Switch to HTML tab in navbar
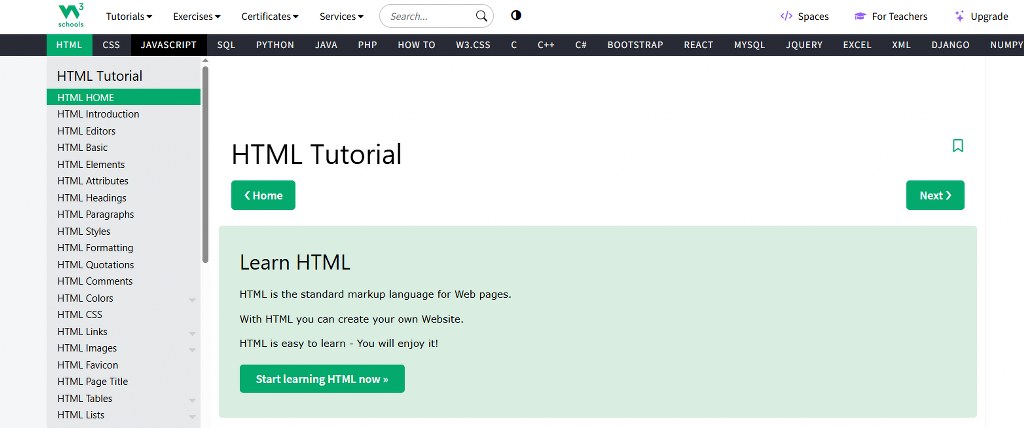This screenshot has height=428, width=1024. pos(69,45)
